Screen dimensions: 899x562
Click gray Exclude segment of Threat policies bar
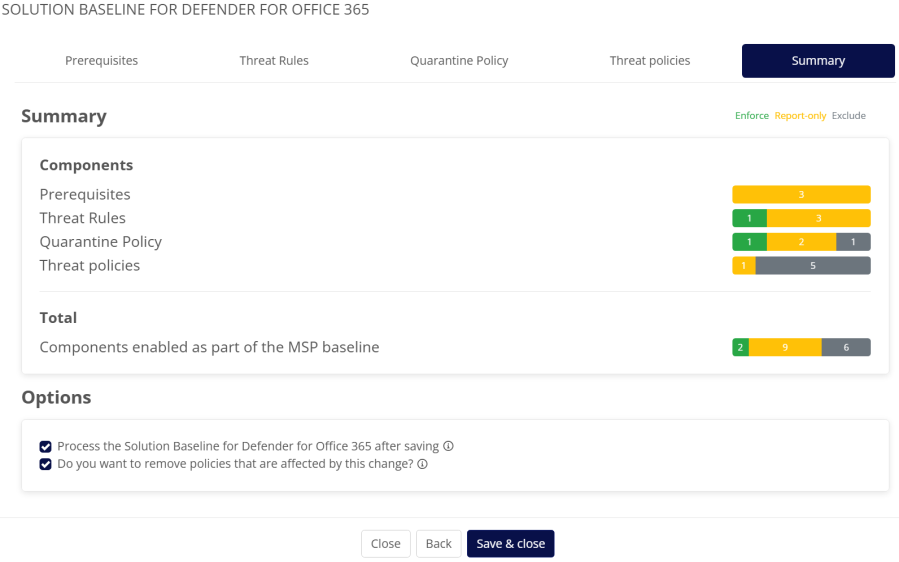click(x=813, y=266)
